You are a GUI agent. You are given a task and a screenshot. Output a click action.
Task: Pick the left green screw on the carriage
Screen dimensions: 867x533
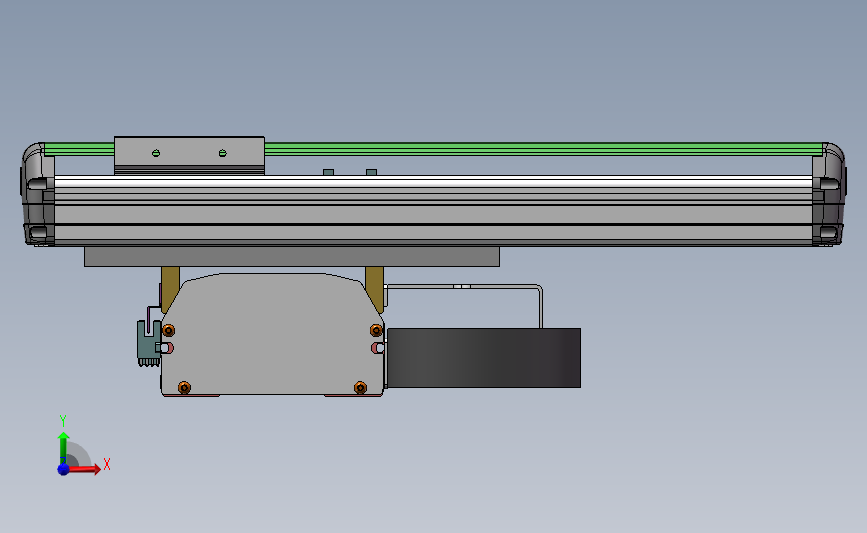tap(156, 153)
